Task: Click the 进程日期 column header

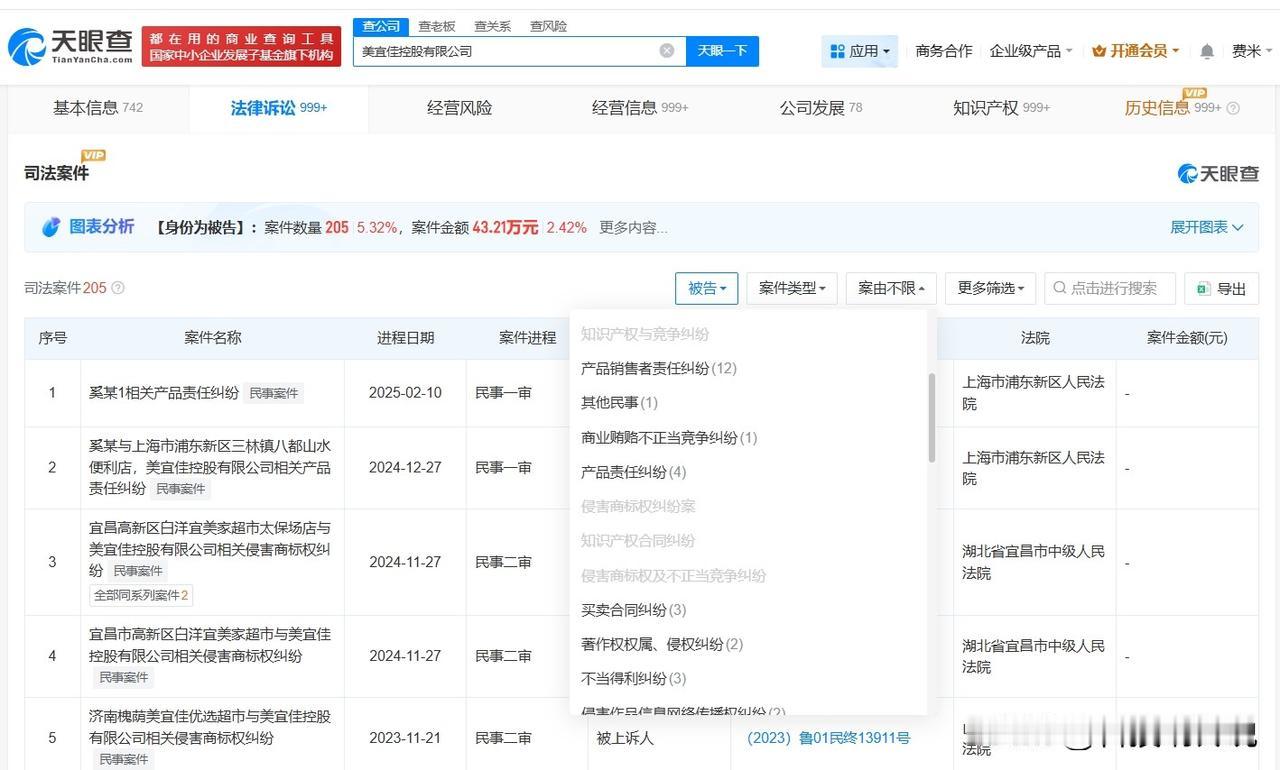Action: pyautogui.click(x=405, y=338)
